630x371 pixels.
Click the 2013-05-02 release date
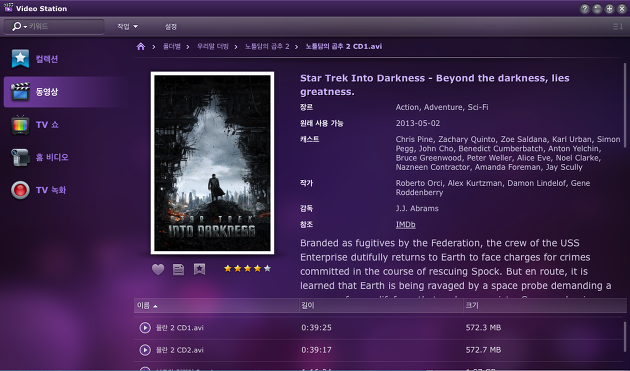[x=418, y=123]
